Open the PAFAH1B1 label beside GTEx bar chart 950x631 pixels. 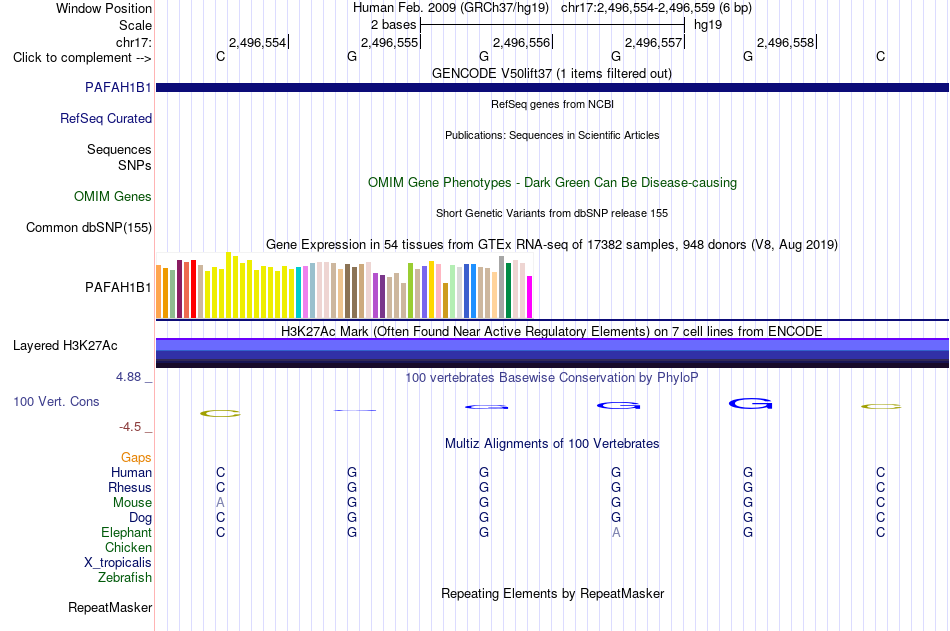coord(118,287)
